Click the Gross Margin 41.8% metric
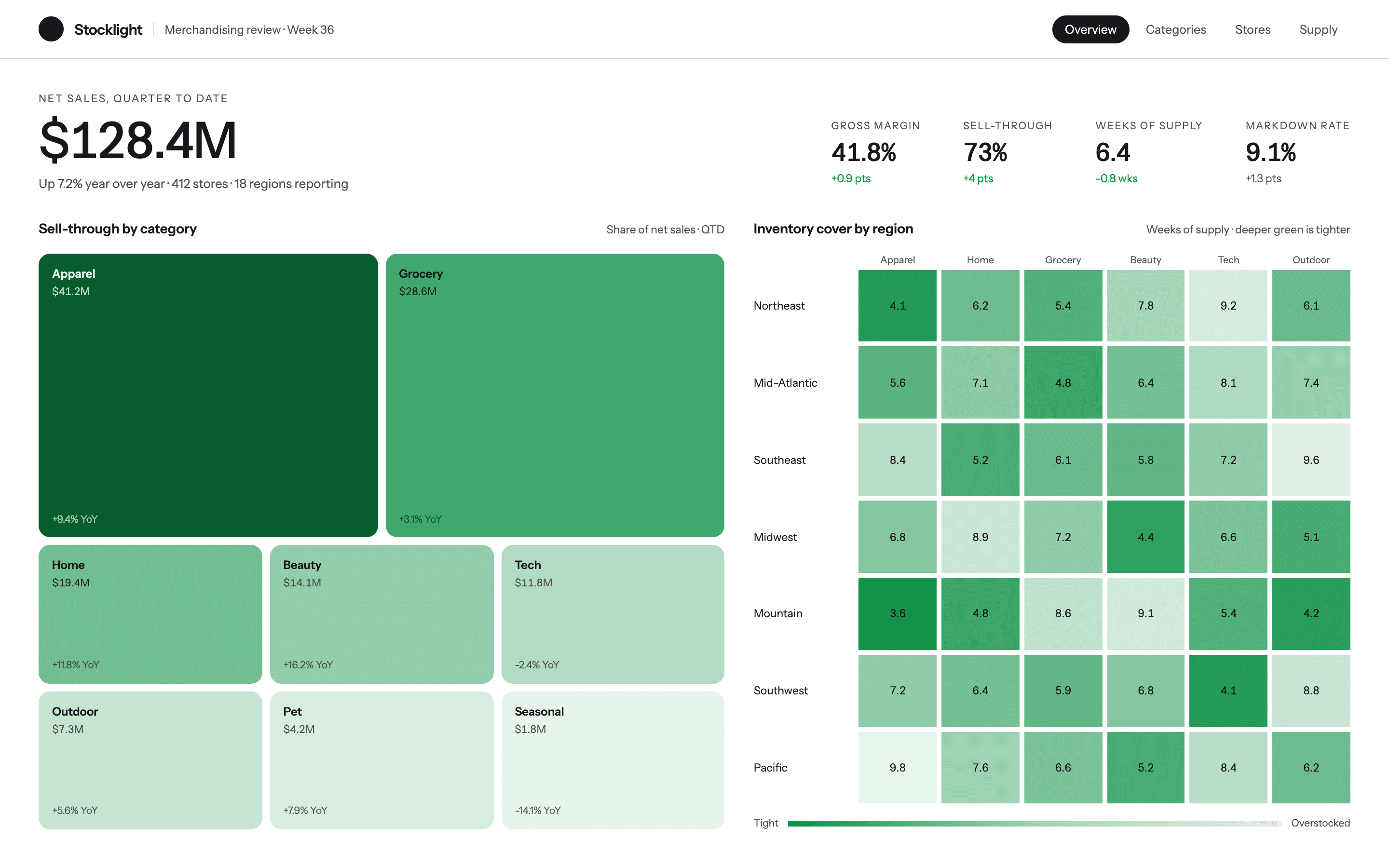The image size is (1389, 868). click(x=875, y=152)
